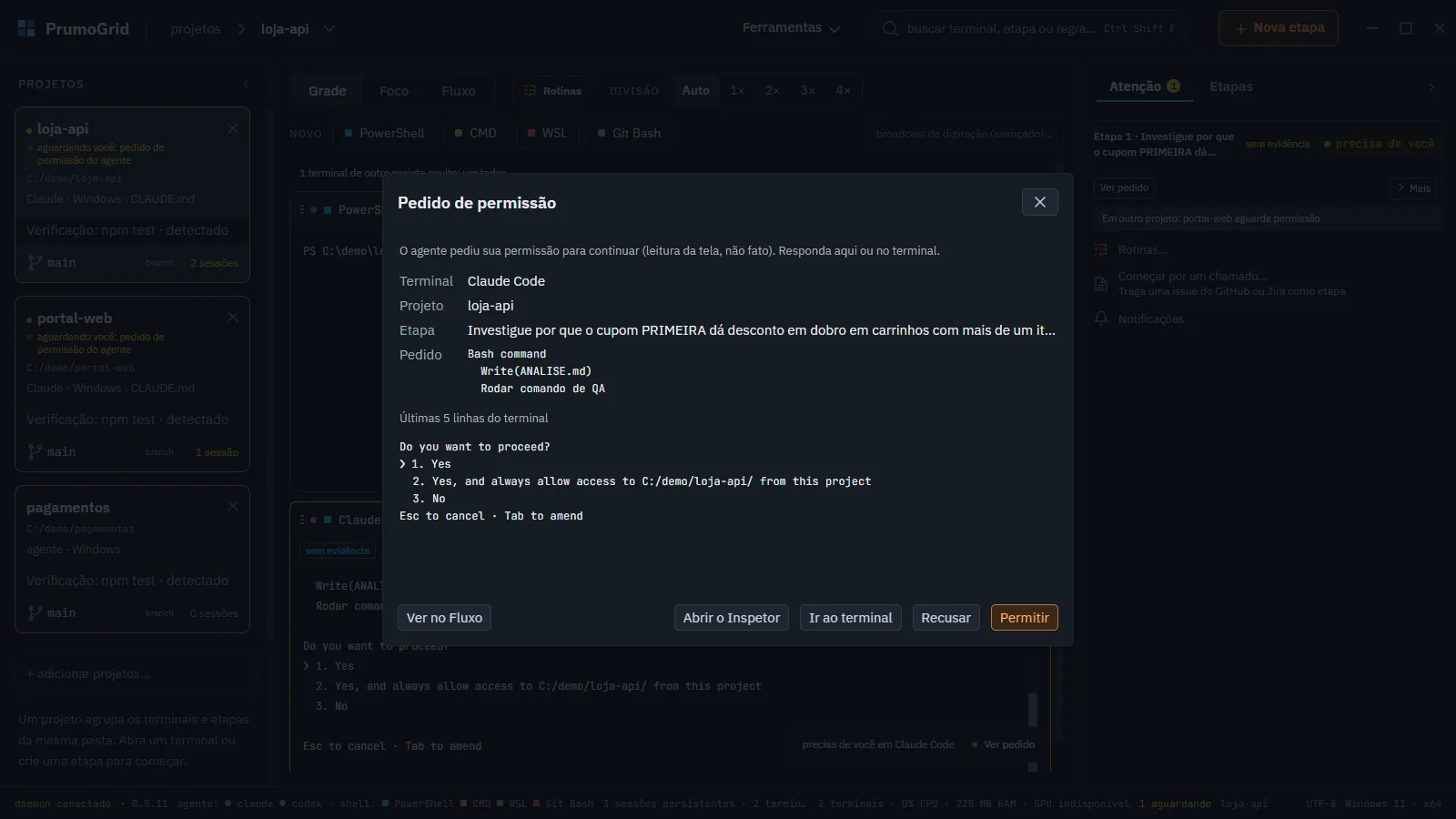The height and width of the screenshot is (819, 1456).
Task: Select Auto division mode
Action: [695, 90]
